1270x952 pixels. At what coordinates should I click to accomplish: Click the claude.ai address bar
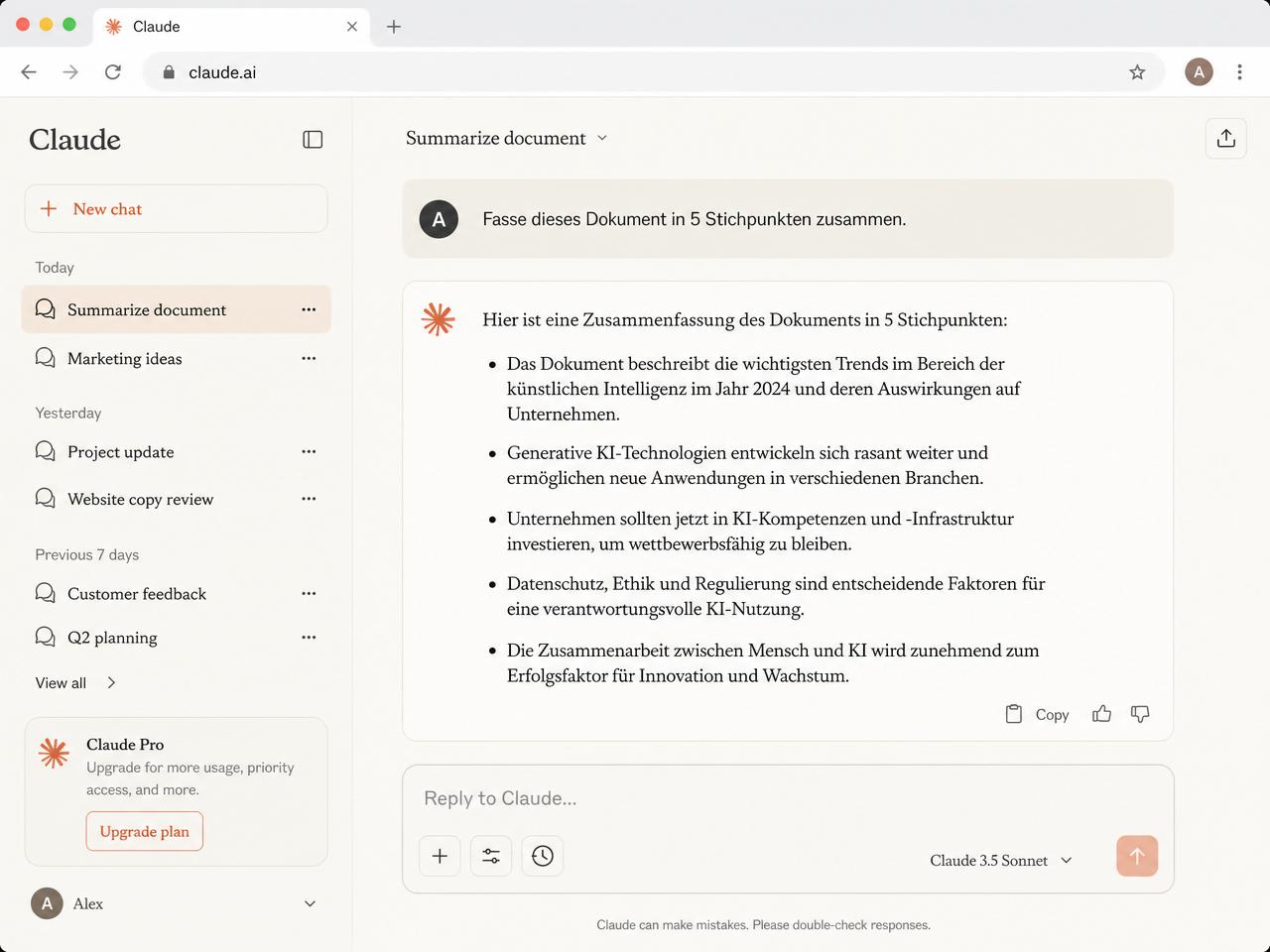(653, 72)
